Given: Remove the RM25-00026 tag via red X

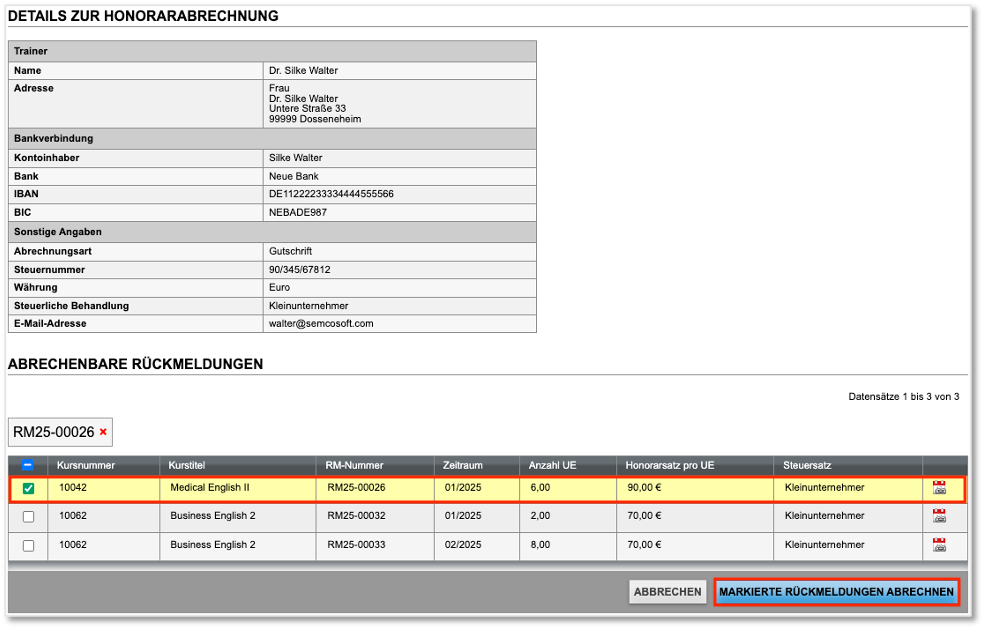Looking at the screenshot, I should [103, 432].
